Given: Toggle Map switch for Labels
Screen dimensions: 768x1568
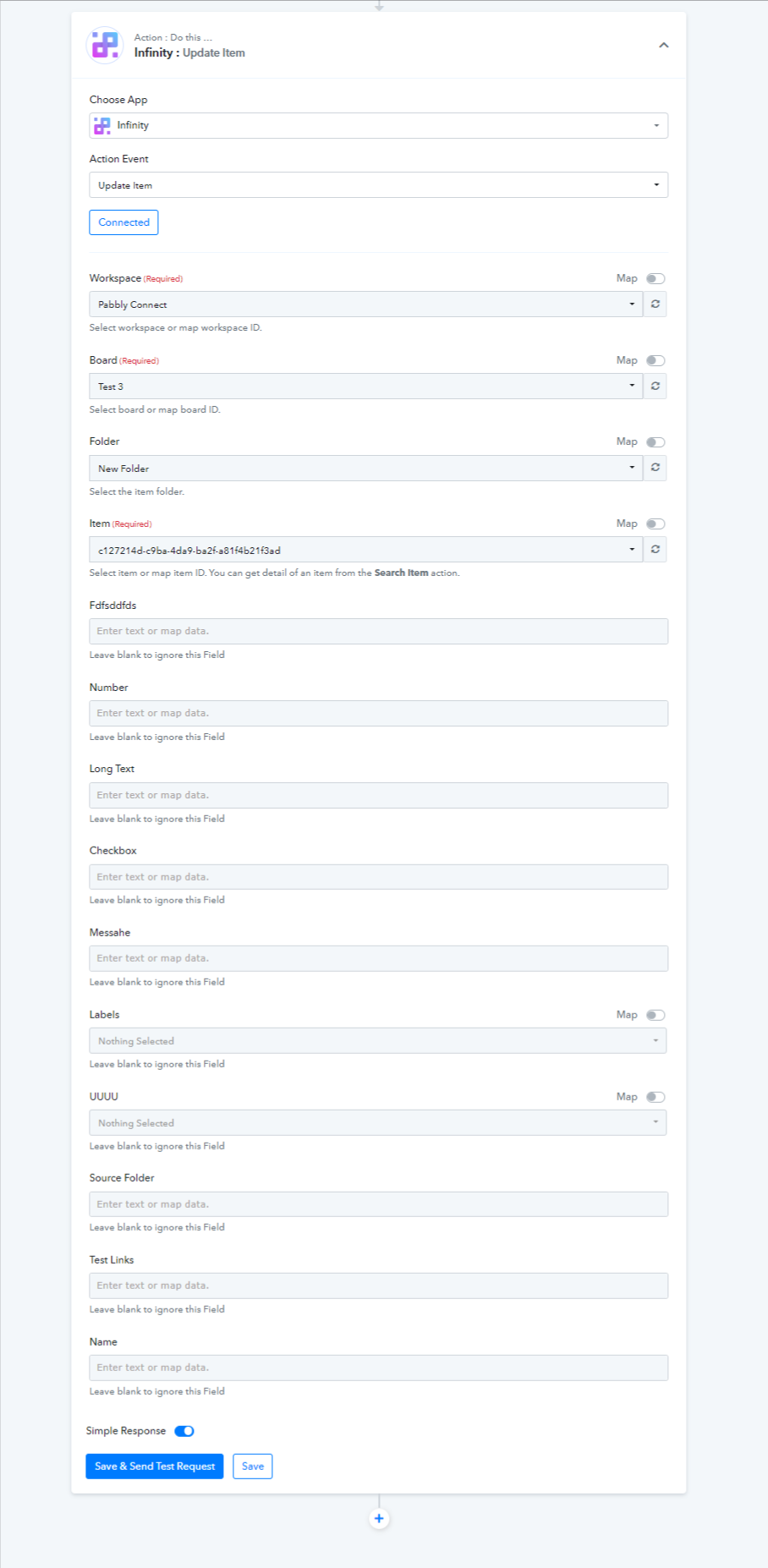Looking at the screenshot, I should 656,1015.
